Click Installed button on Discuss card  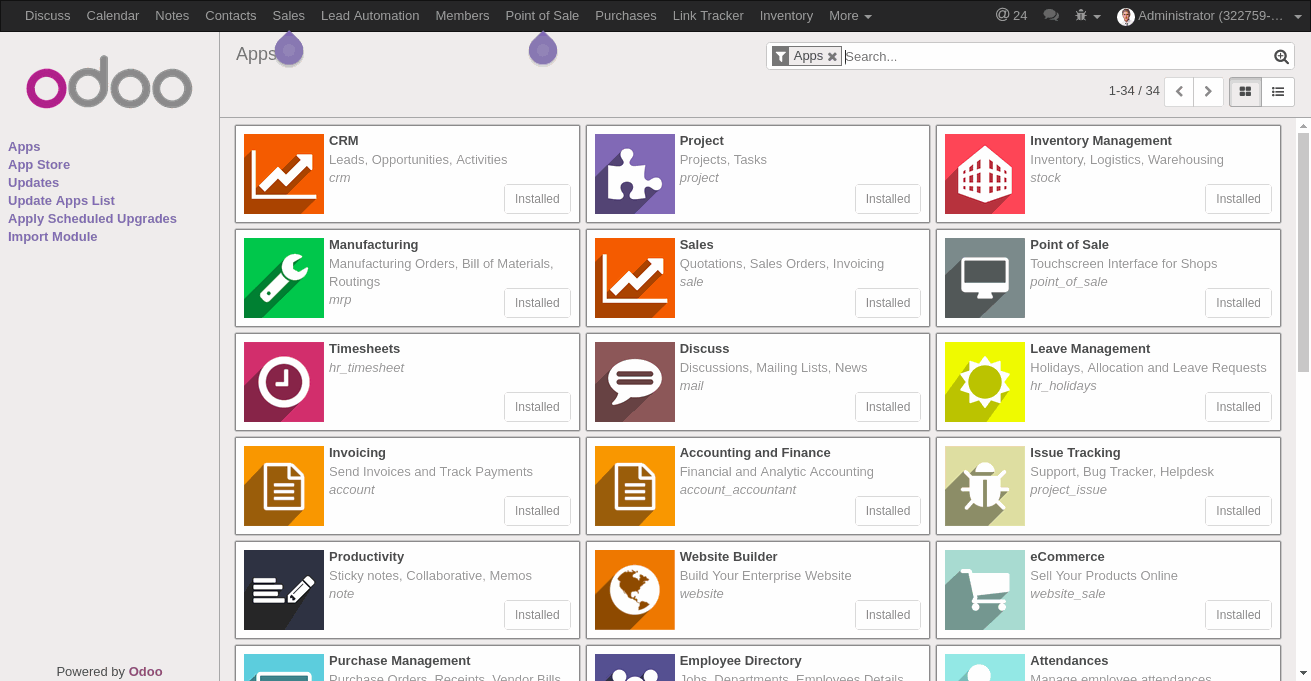click(x=888, y=407)
